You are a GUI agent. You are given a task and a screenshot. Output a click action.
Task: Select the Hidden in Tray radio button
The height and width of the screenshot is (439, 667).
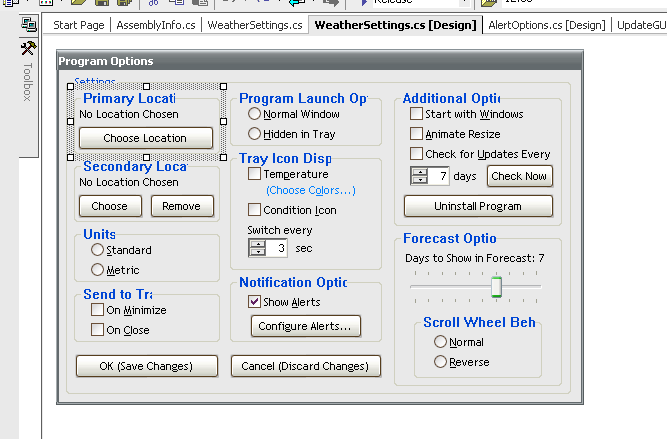click(254, 134)
